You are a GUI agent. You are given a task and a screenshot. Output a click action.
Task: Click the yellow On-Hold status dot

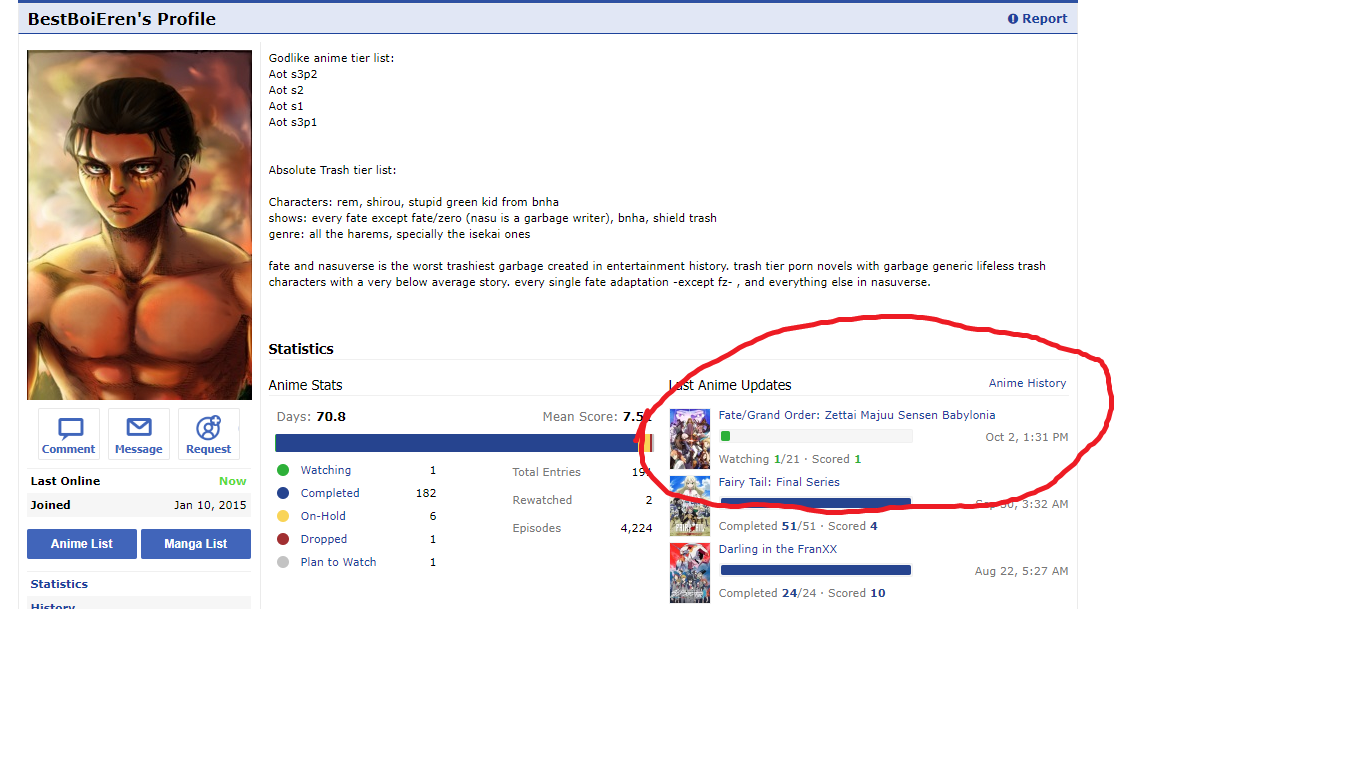(283, 516)
